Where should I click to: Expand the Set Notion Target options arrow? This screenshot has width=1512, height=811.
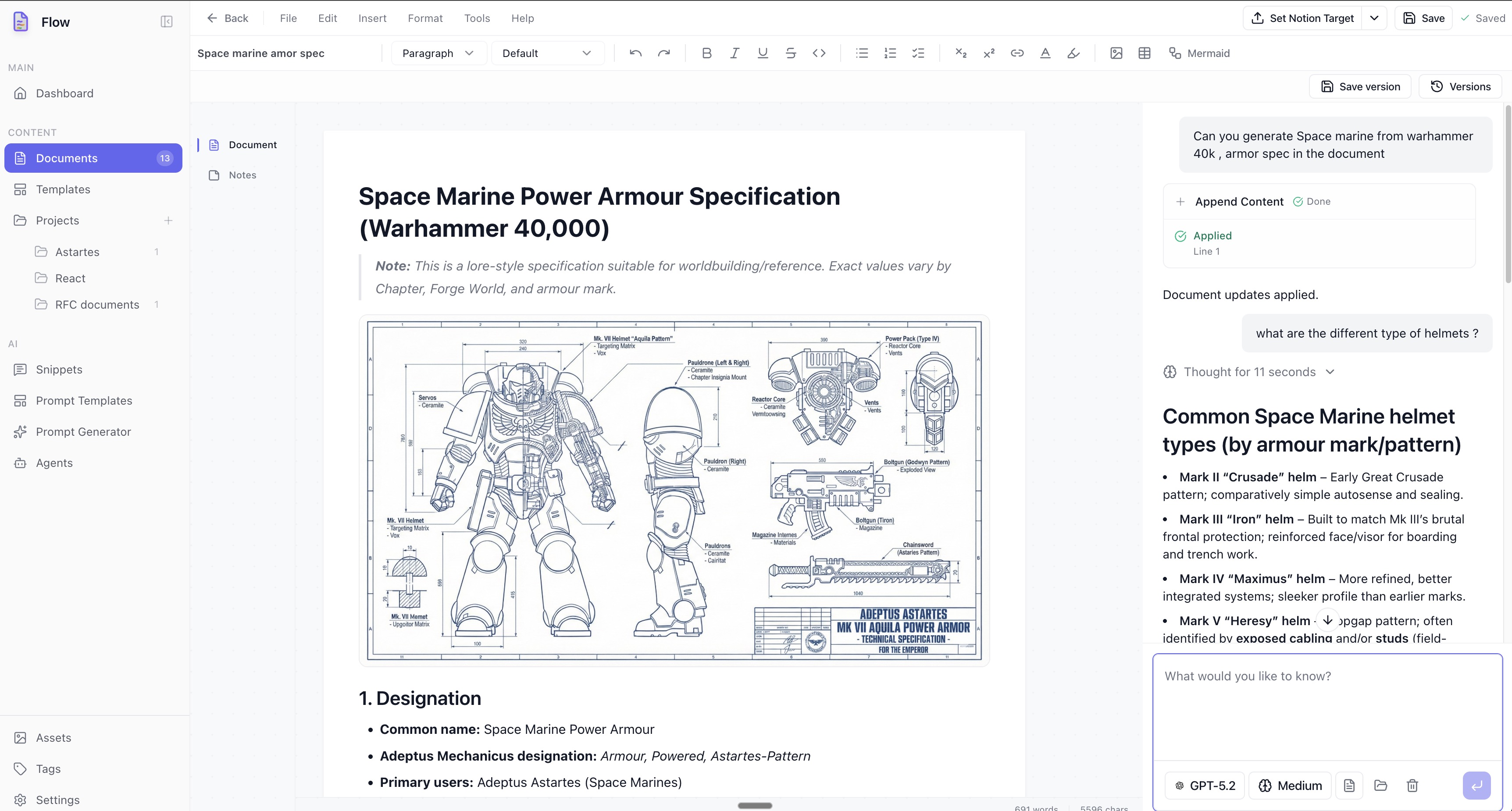click(1374, 18)
